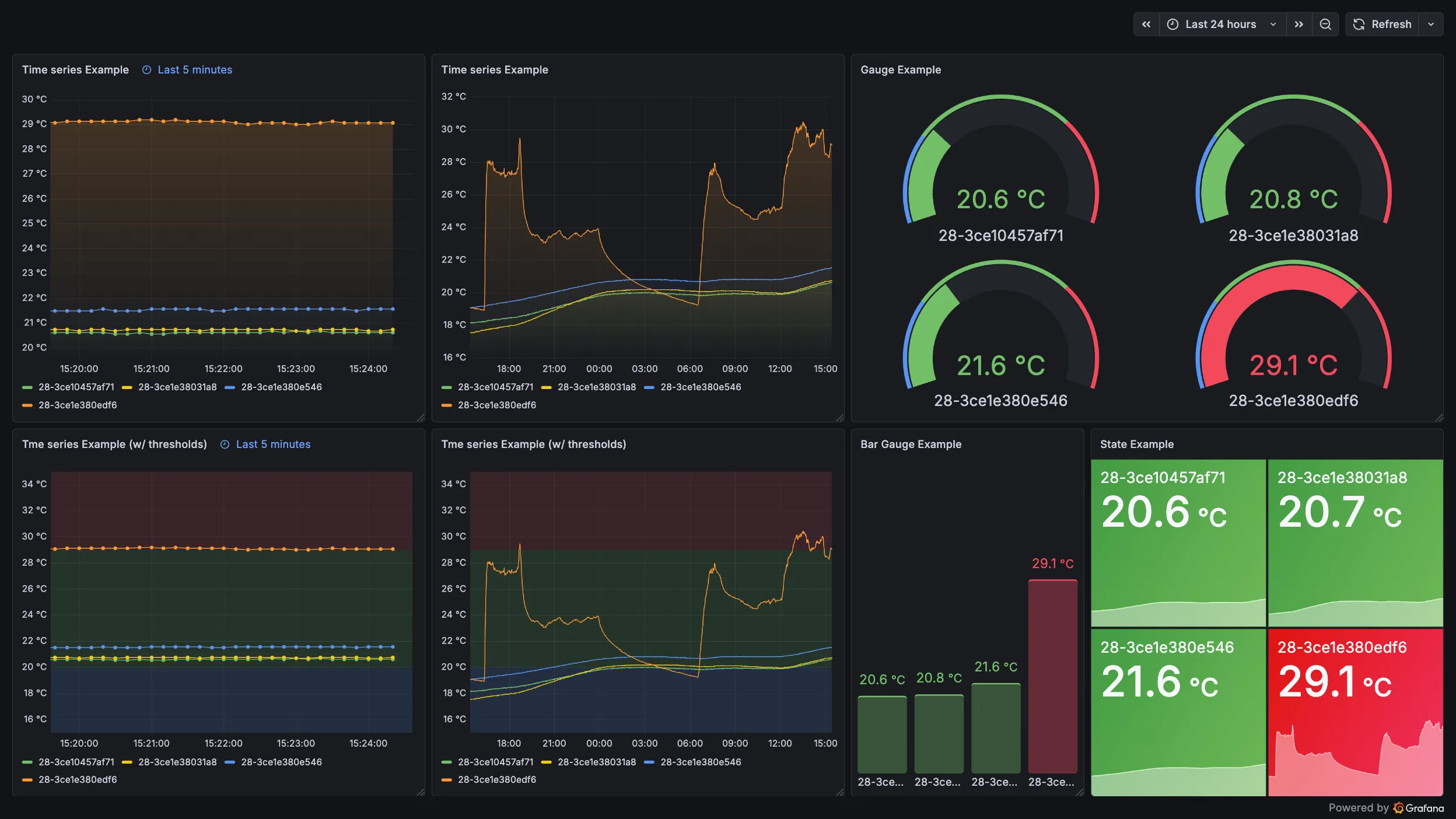This screenshot has width=1456, height=819.
Task: Click green color swatch of 28-3ce10457af71 in bottom-left legend
Action: 27,762
